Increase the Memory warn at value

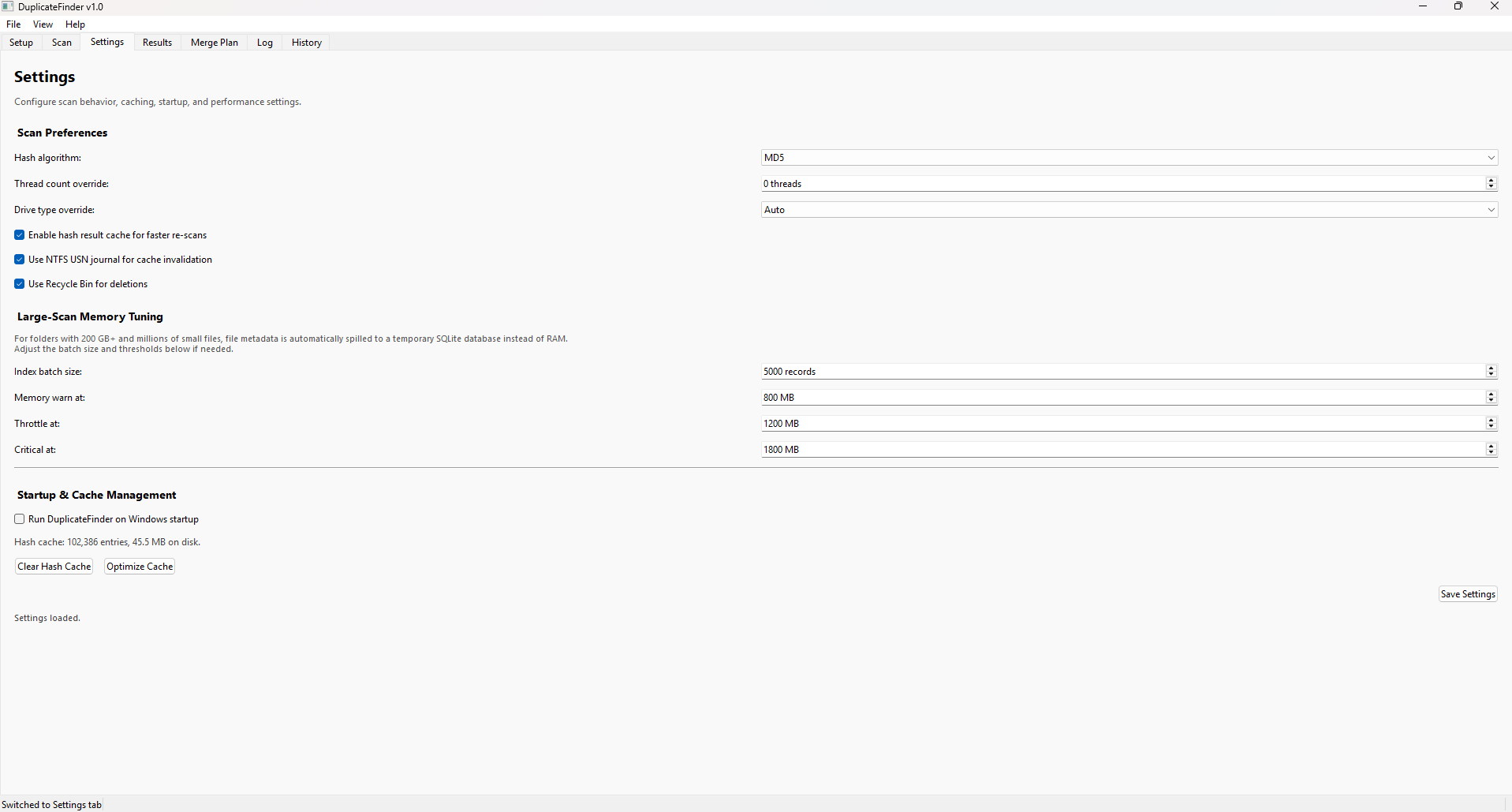[1491, 394]
